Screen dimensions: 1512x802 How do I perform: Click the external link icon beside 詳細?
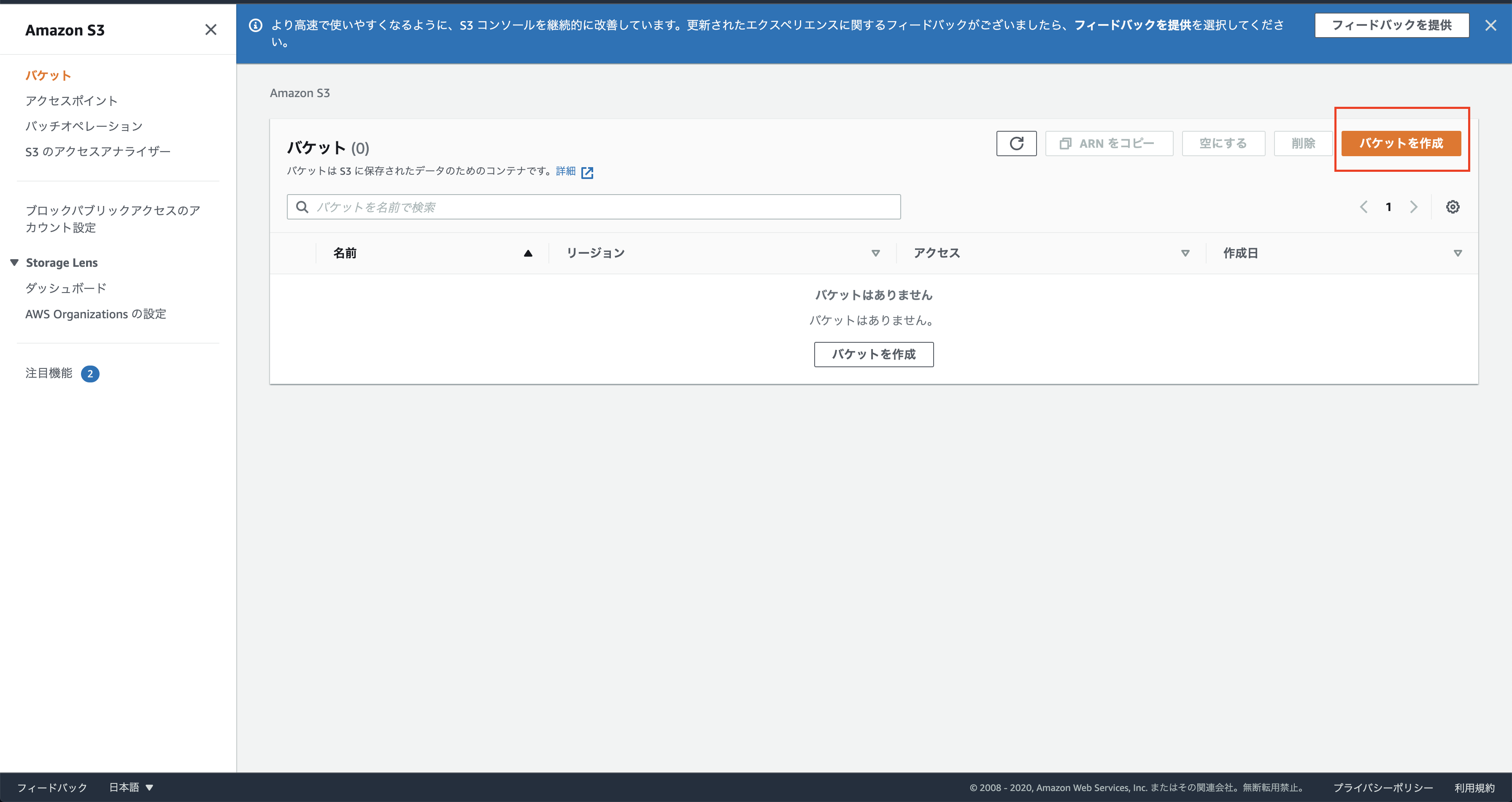click(587, 172)
